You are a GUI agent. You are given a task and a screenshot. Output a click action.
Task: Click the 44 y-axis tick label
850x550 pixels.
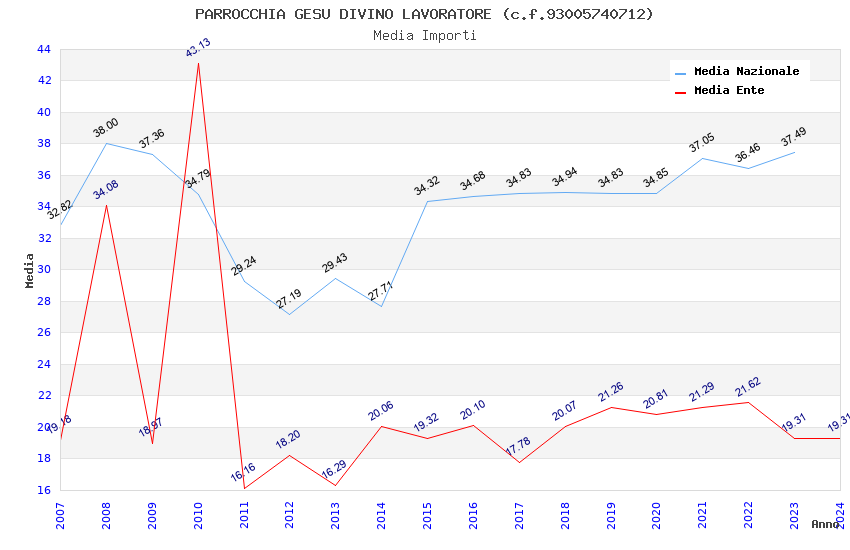pyautogui.click(x=44, y=49)
